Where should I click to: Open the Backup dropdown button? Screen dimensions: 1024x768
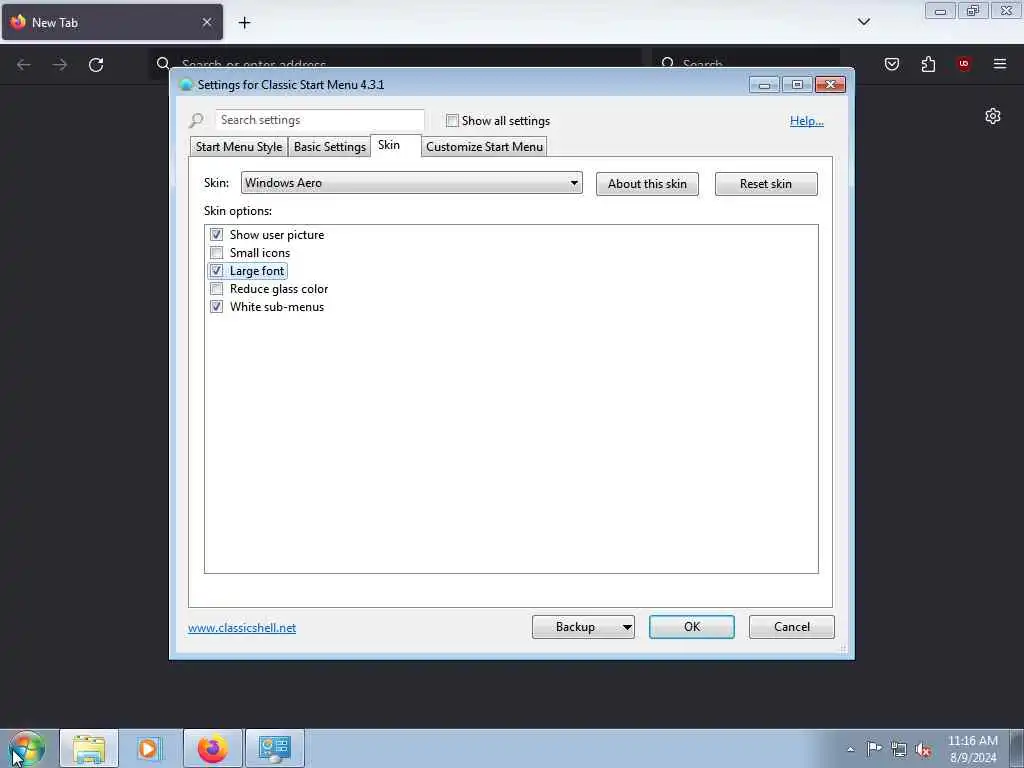(x=583, y=627)
